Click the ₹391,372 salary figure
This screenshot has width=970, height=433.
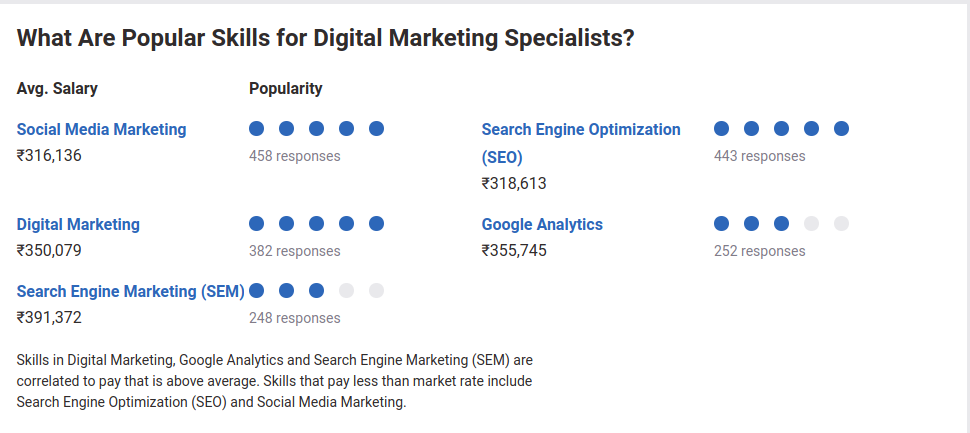[49, 317]
